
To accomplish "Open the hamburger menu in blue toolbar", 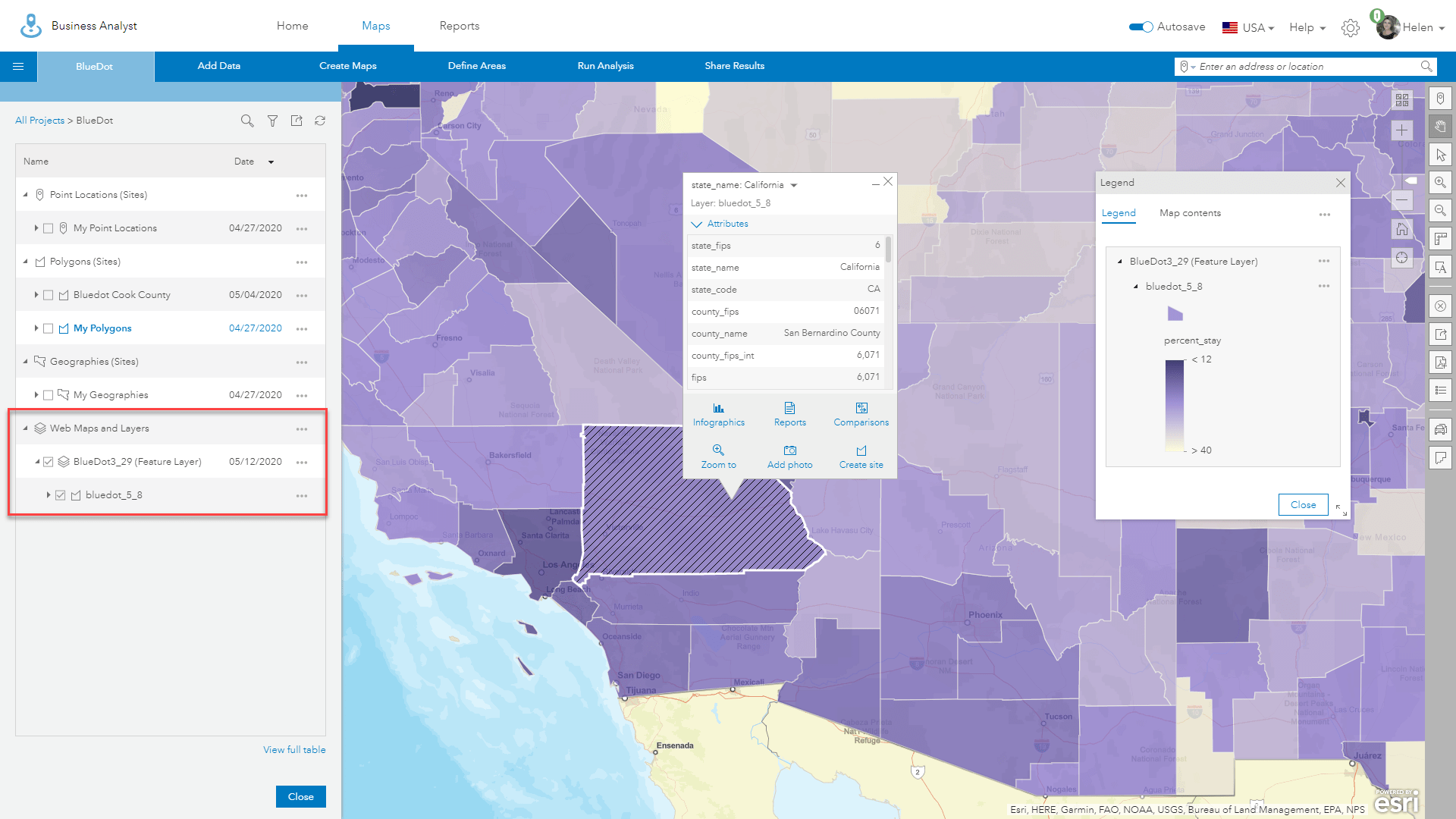I will 18,67.
